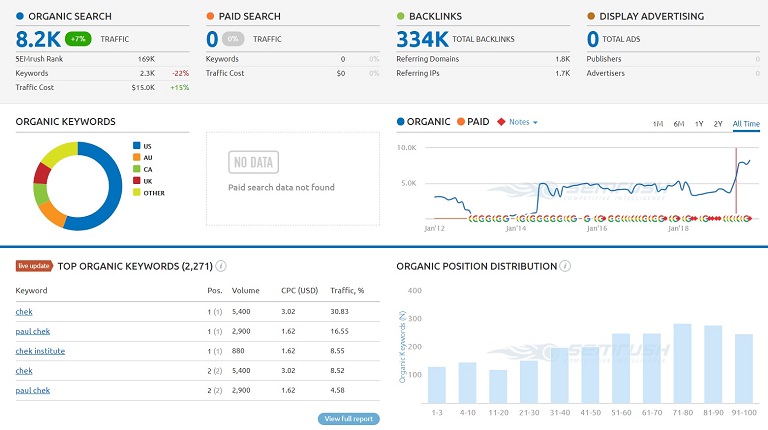Click the 334K total backlinks value
This screenshot has height=430, width=768.
click(423, 39)
